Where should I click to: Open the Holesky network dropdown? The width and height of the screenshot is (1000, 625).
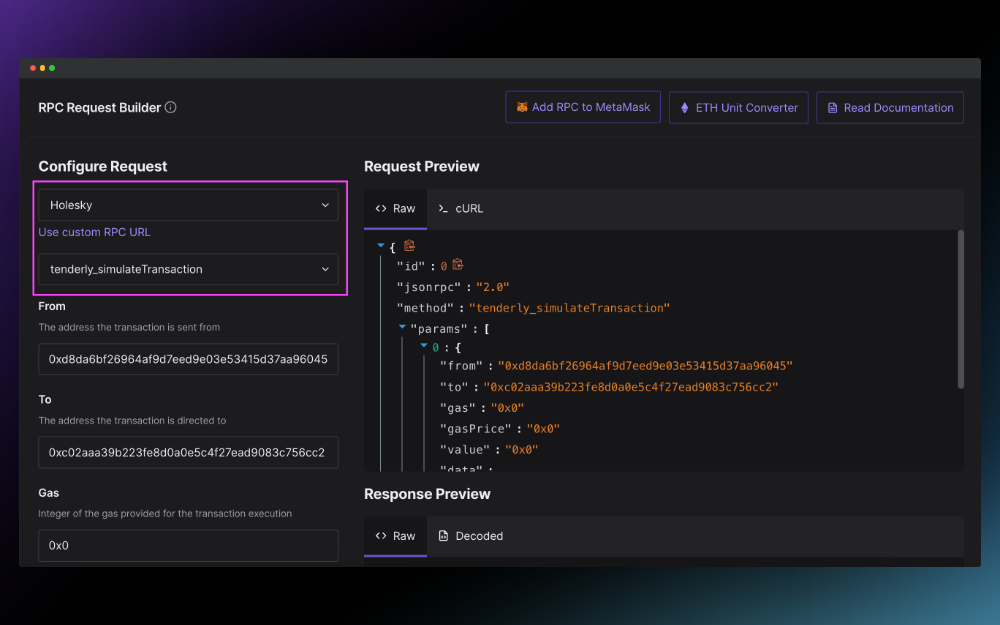tap(188, 205)
